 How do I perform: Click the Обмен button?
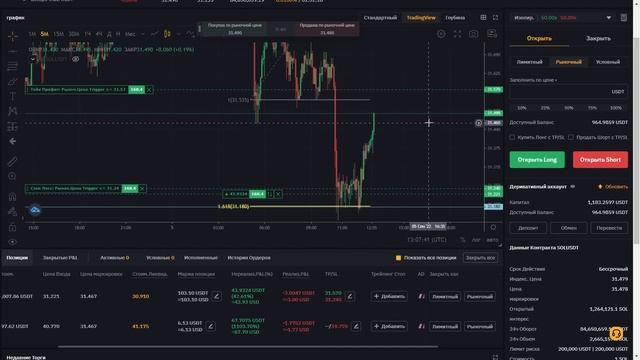coord(569,228)
